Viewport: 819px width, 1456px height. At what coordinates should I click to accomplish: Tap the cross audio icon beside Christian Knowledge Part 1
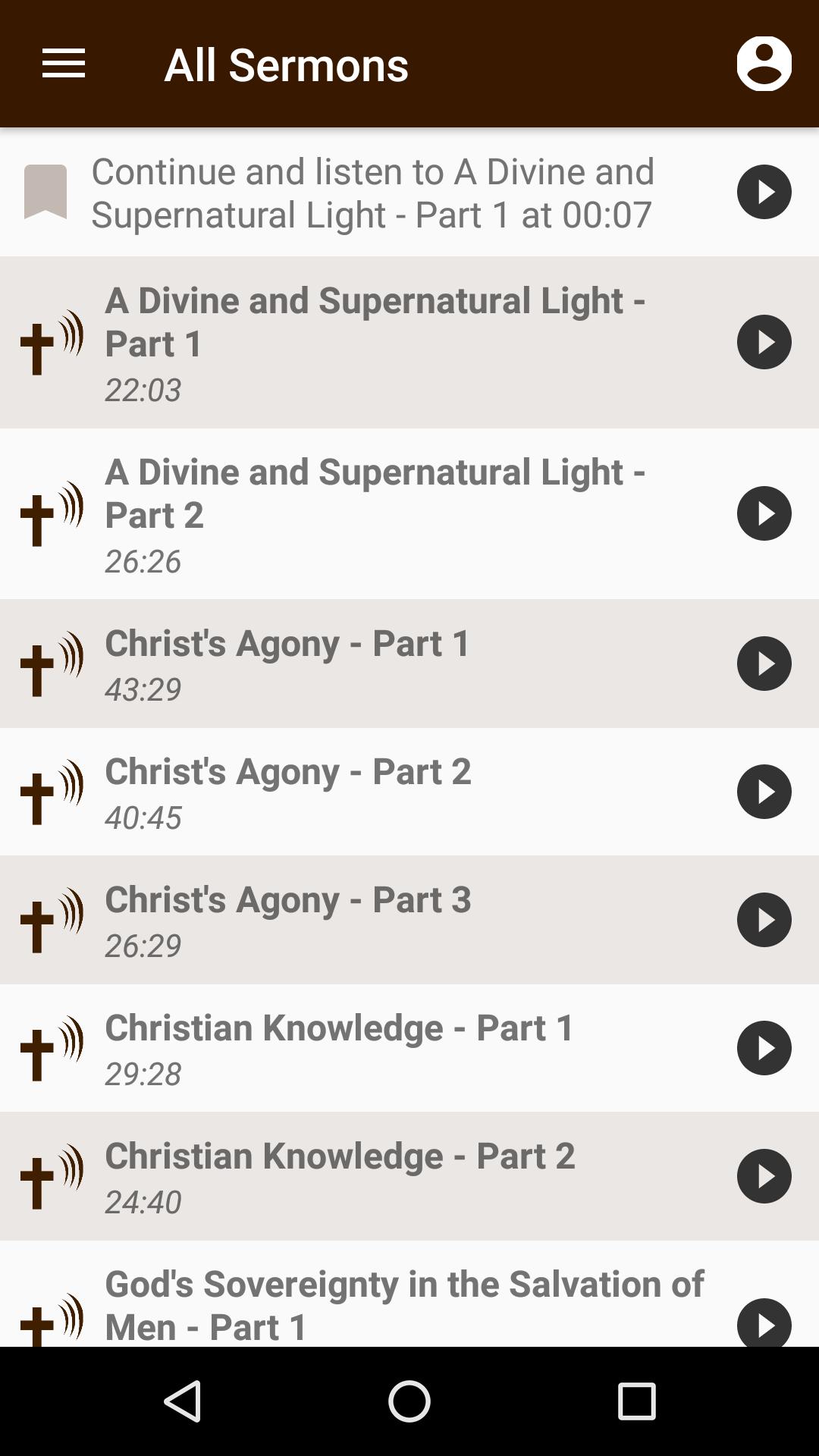(x=51, y=1049)
